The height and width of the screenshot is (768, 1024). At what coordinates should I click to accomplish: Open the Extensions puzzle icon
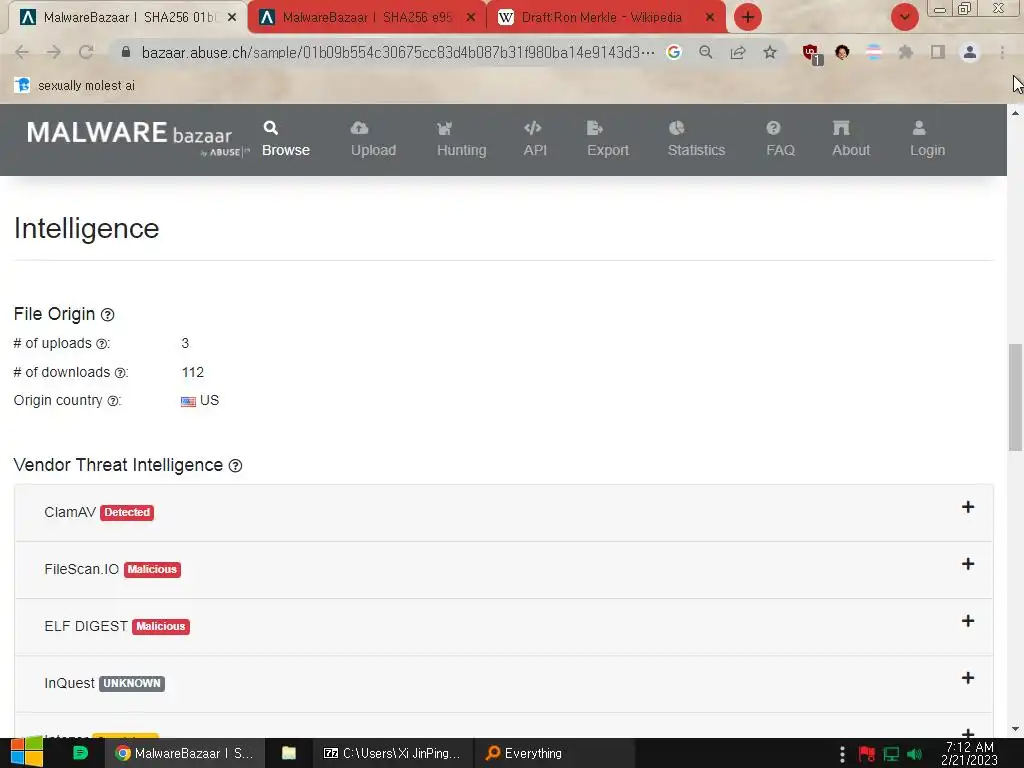[905, 52]
